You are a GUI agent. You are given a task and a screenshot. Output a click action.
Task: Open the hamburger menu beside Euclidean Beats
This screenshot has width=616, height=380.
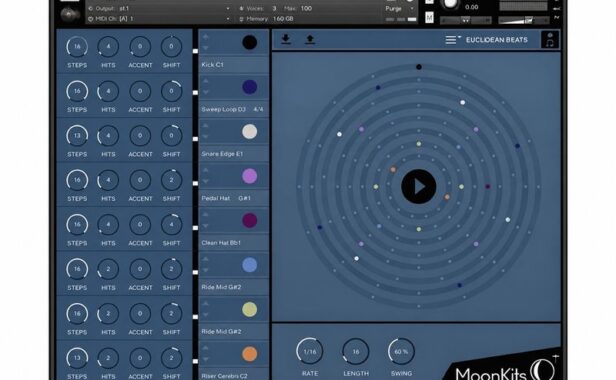coord(453,40)
